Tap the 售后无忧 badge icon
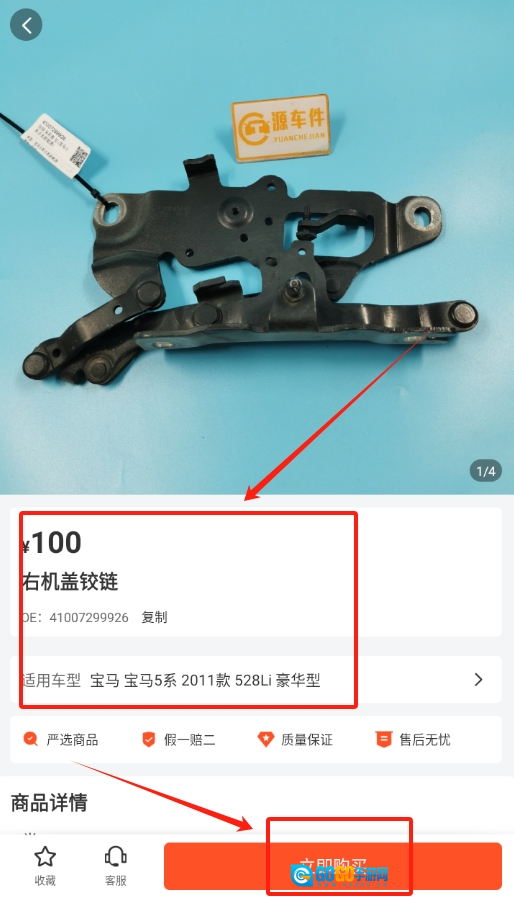 [383, 739]
